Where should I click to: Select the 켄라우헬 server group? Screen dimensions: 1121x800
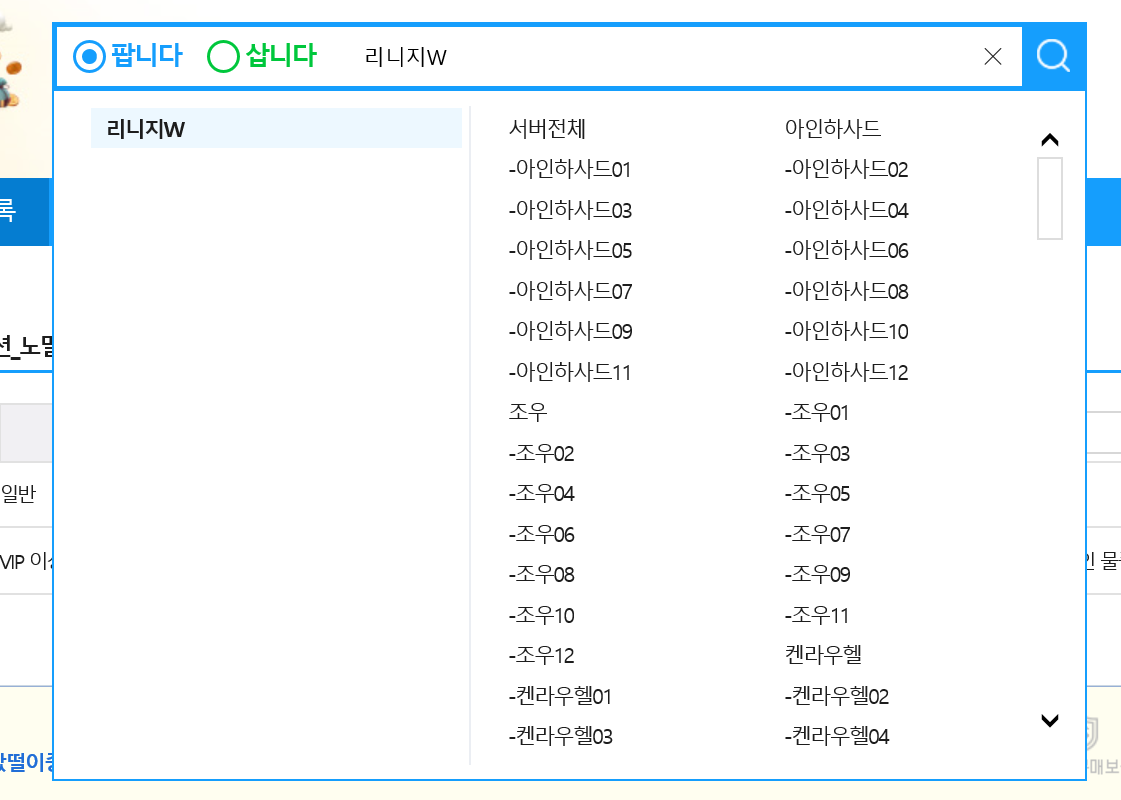point(823,655)
